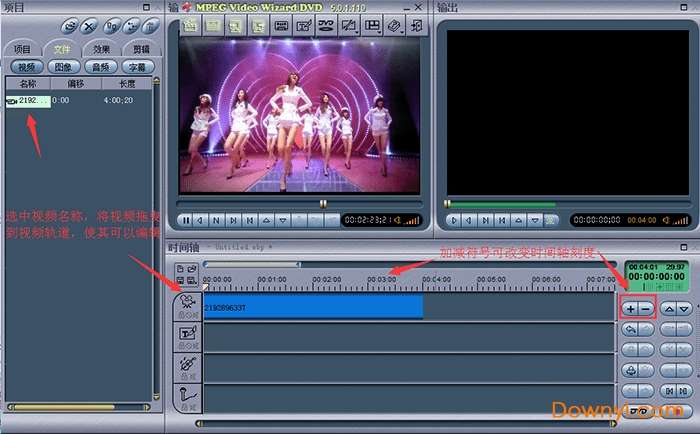Image resolution: width=700 pixels, height=434 pixels.
Task: Click the timeline zoom-out minus button
Action: pos(645,309)
